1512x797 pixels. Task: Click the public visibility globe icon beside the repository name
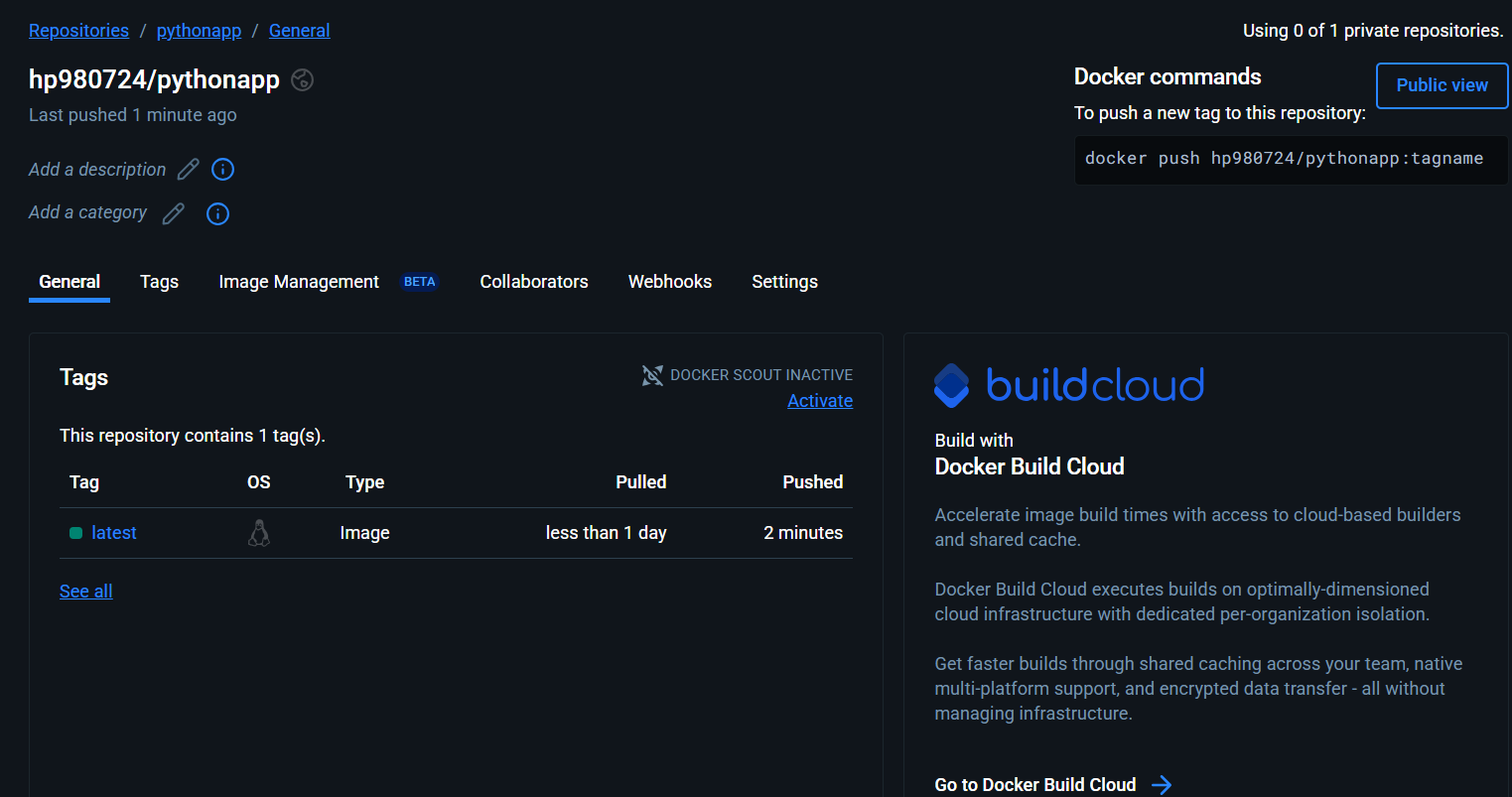(303, 80)
